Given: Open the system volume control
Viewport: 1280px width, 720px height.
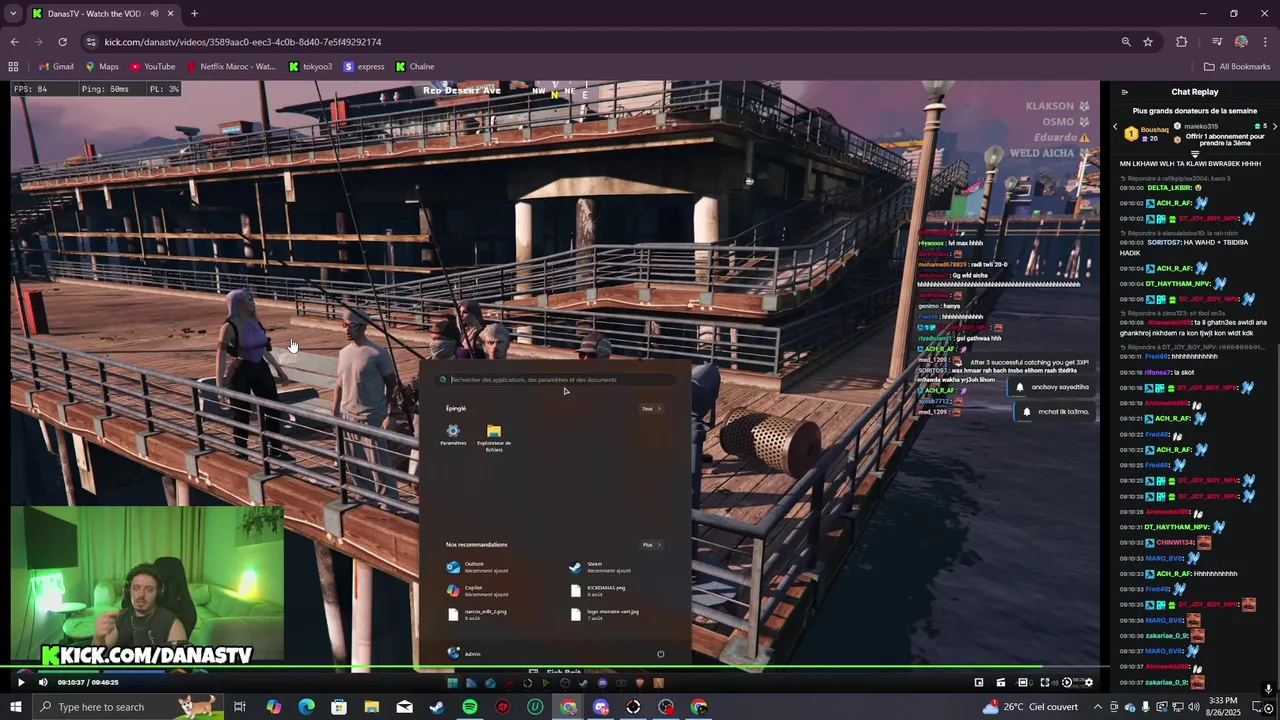Looking at the screenshot, I should pos(1193,707).
